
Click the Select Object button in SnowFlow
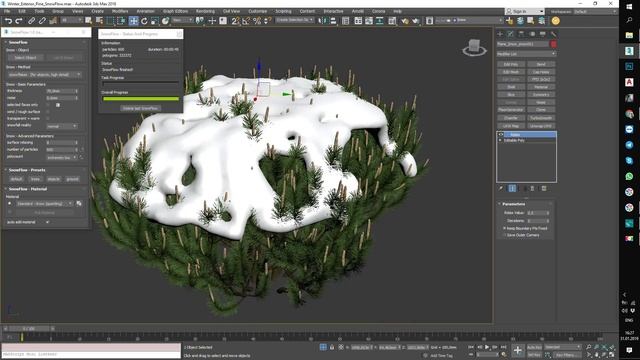tap(25, 58)
